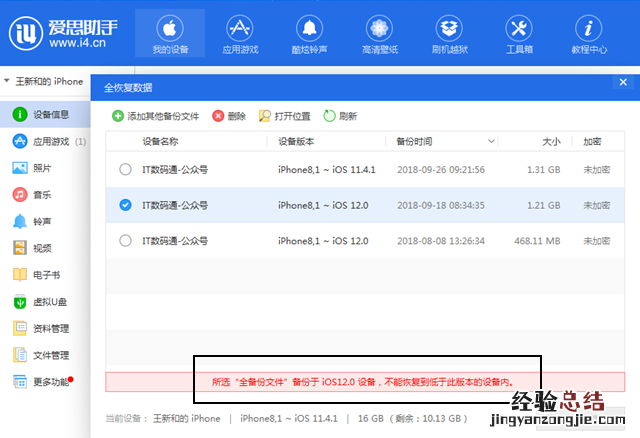Viewport: 640px width, 438px height.
Task: Click the 备份时间 sort arrow
Action: tap(491, 141)
